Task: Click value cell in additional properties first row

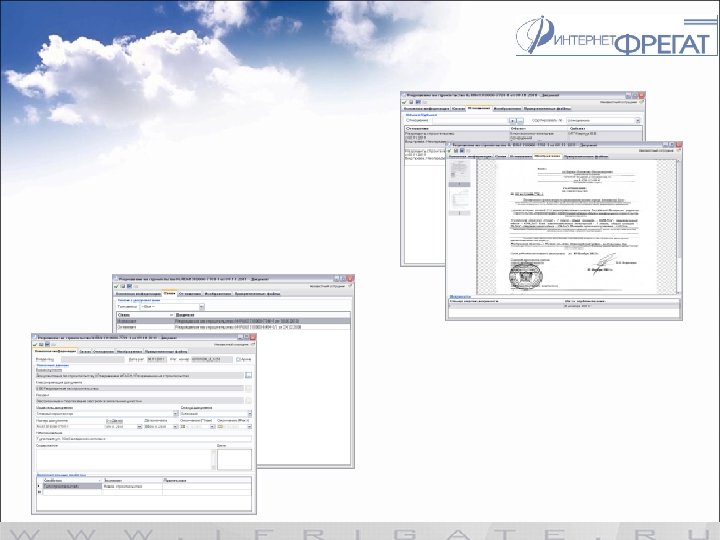Action: click(x=132, y=486)
